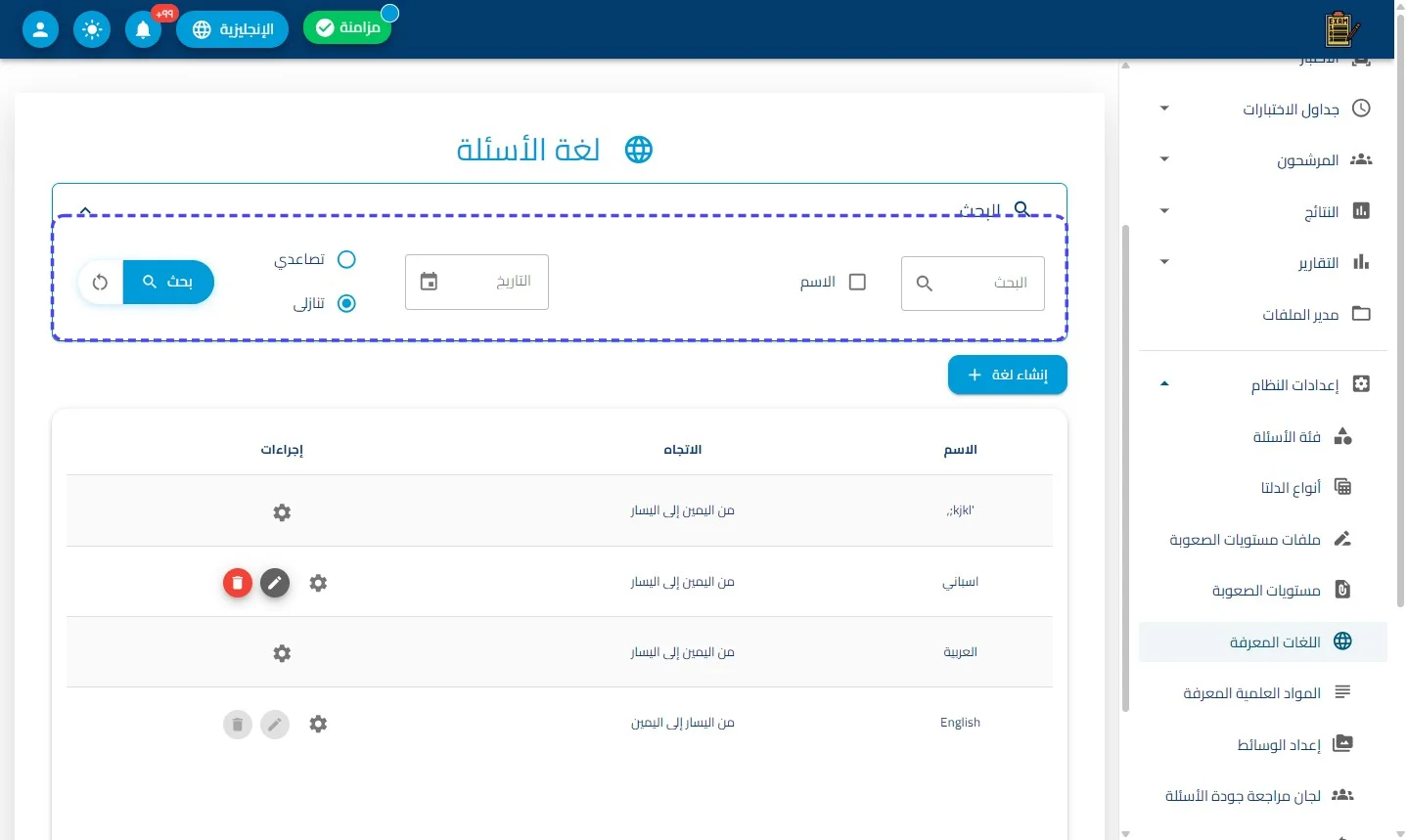
Task: Expand the النتائج menu
Action: coord(1164,211)
